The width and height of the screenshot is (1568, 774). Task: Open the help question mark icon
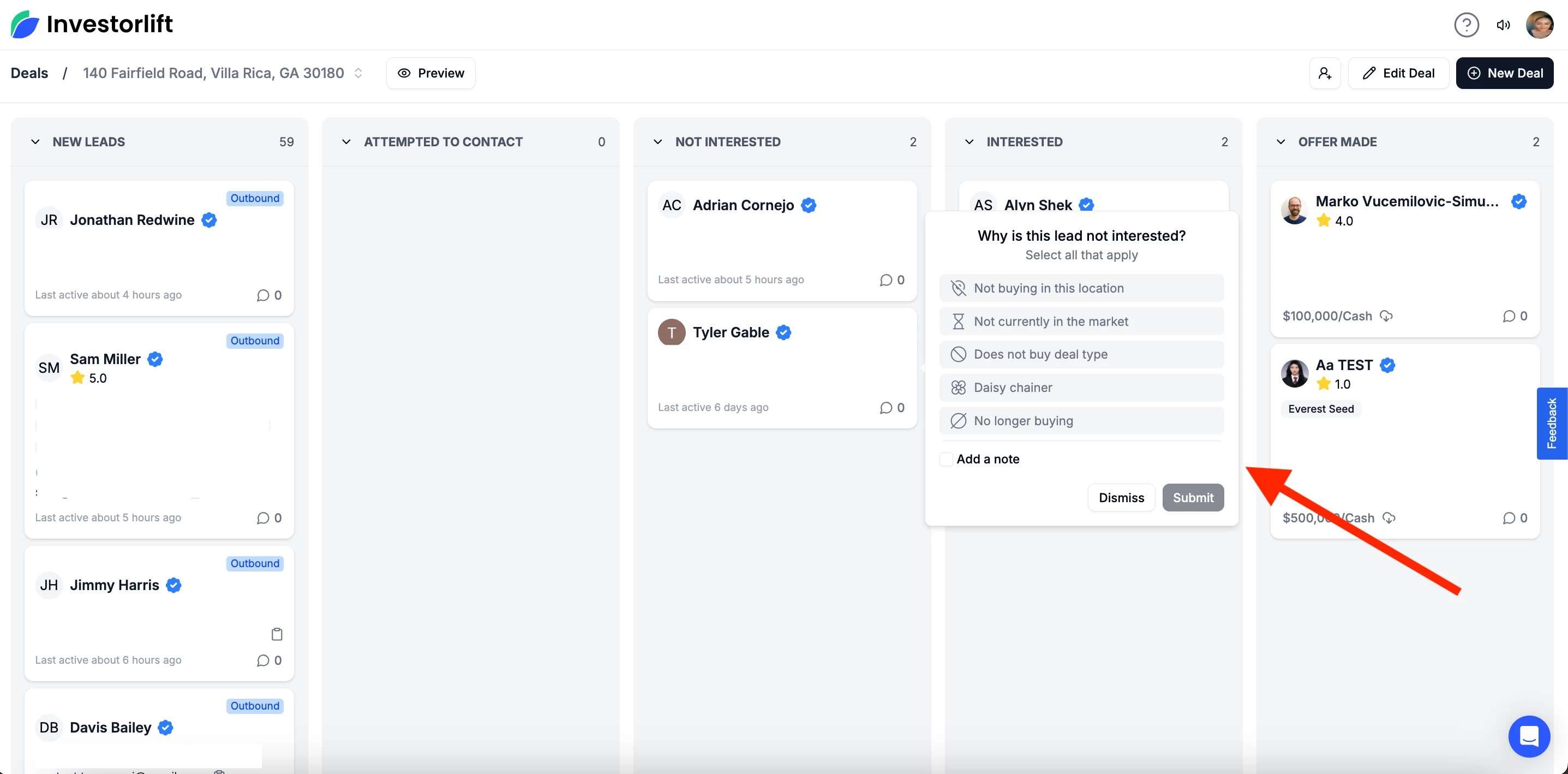coord(1466,25)
